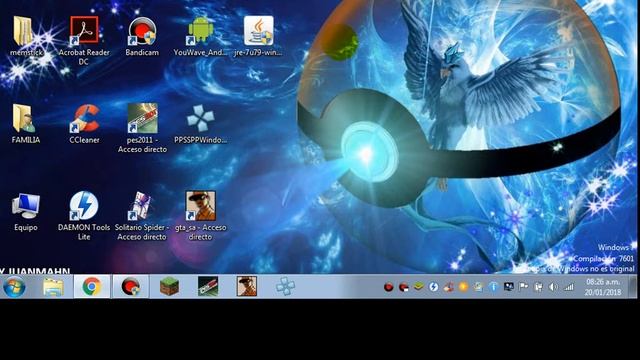Screen dimensions: 640x360
Task: Open the PPSSPPWindows desktop icon
Action: [x=200, y=123]
